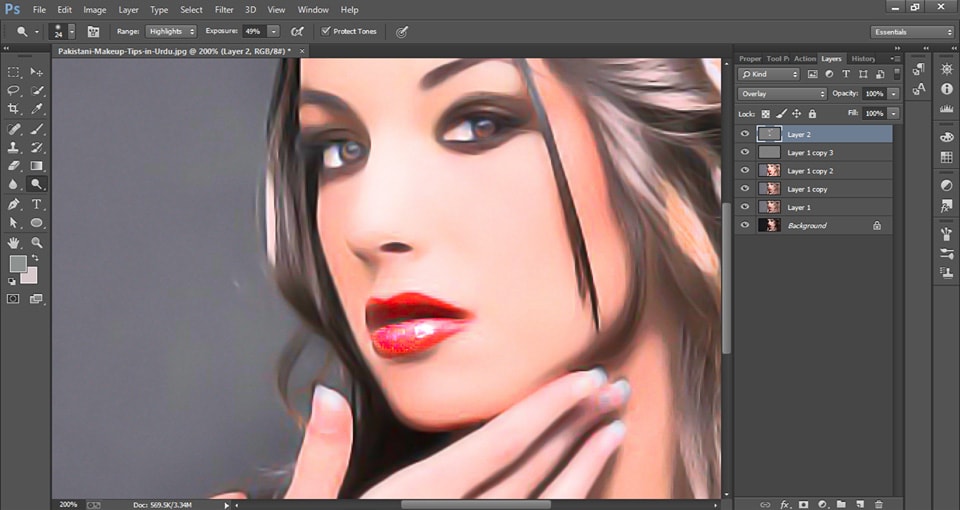Pick the Lasso tool
The image size is (960, 510).
pyautogui.click(x=14, y=90)
